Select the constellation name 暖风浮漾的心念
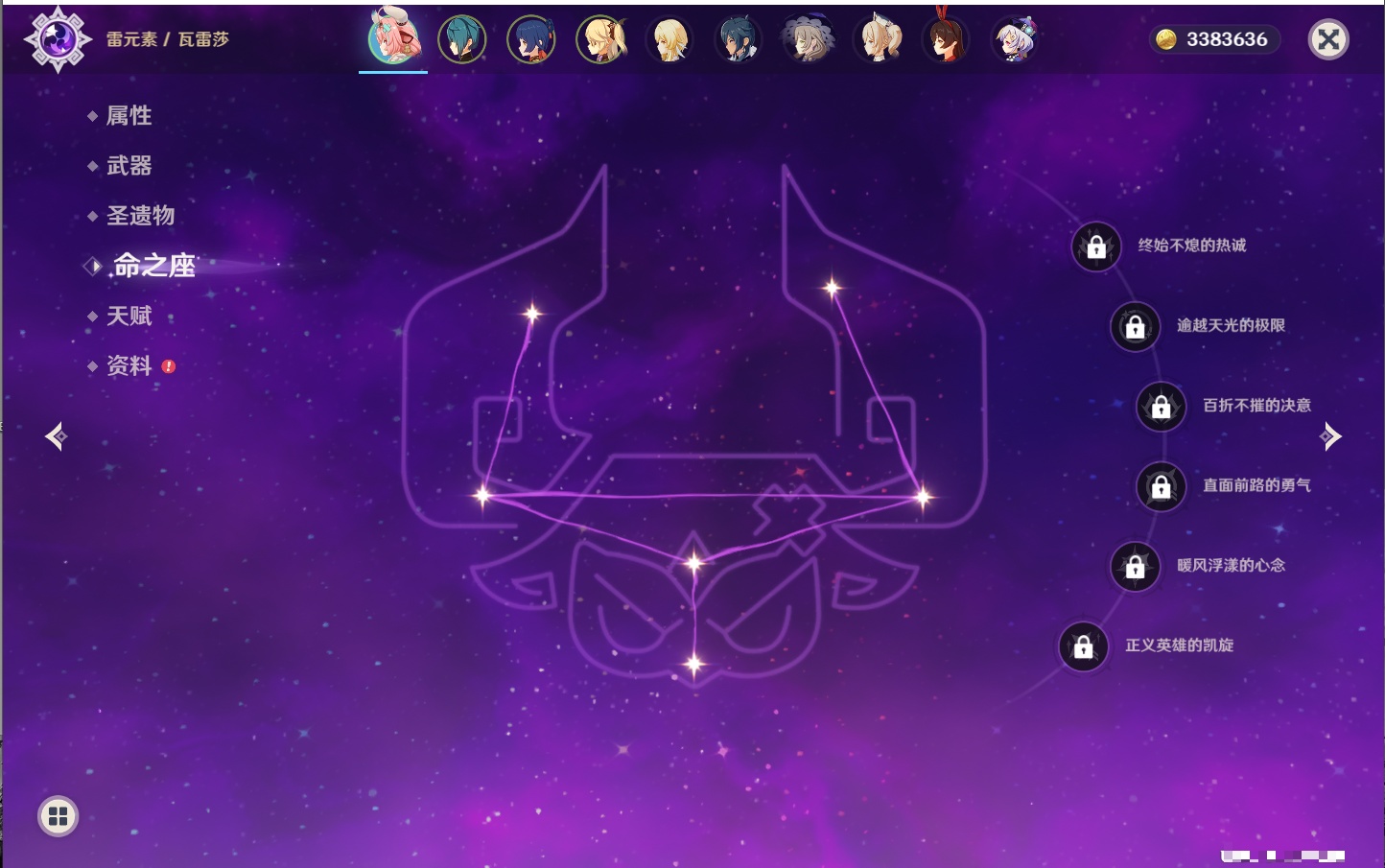 (1232, 566)
